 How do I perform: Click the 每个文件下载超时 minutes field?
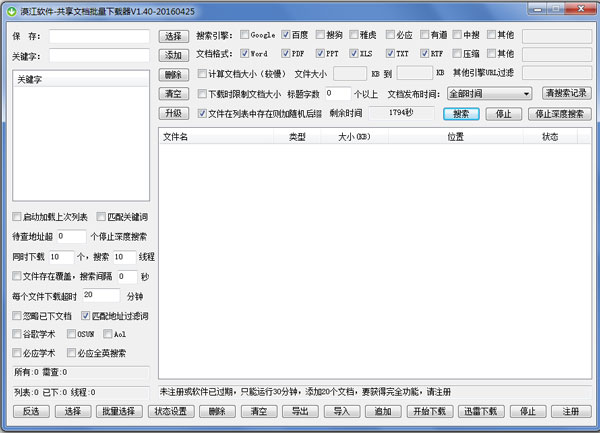(101, 295)
